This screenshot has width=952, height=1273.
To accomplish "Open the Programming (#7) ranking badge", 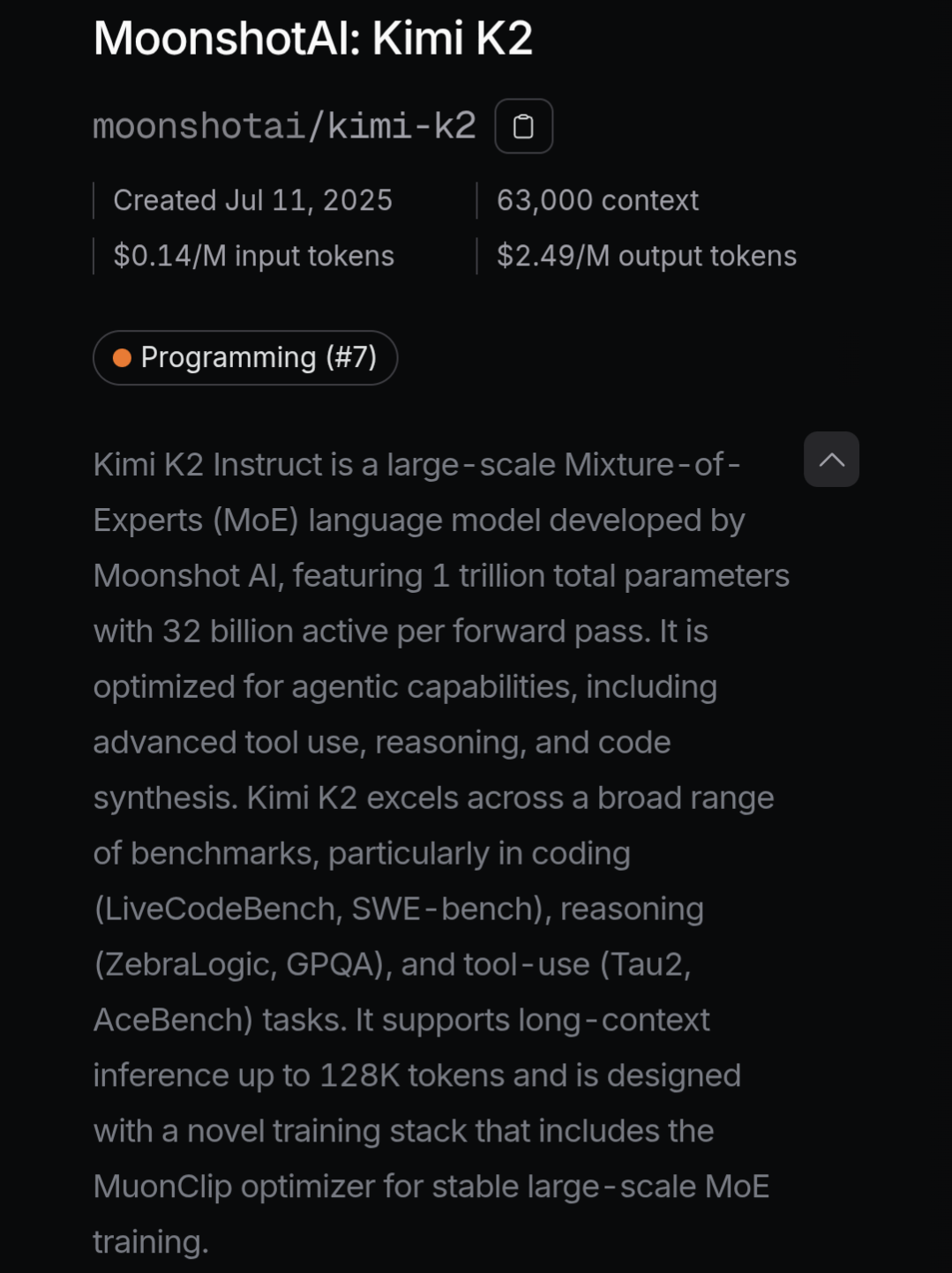I will 245,357.
